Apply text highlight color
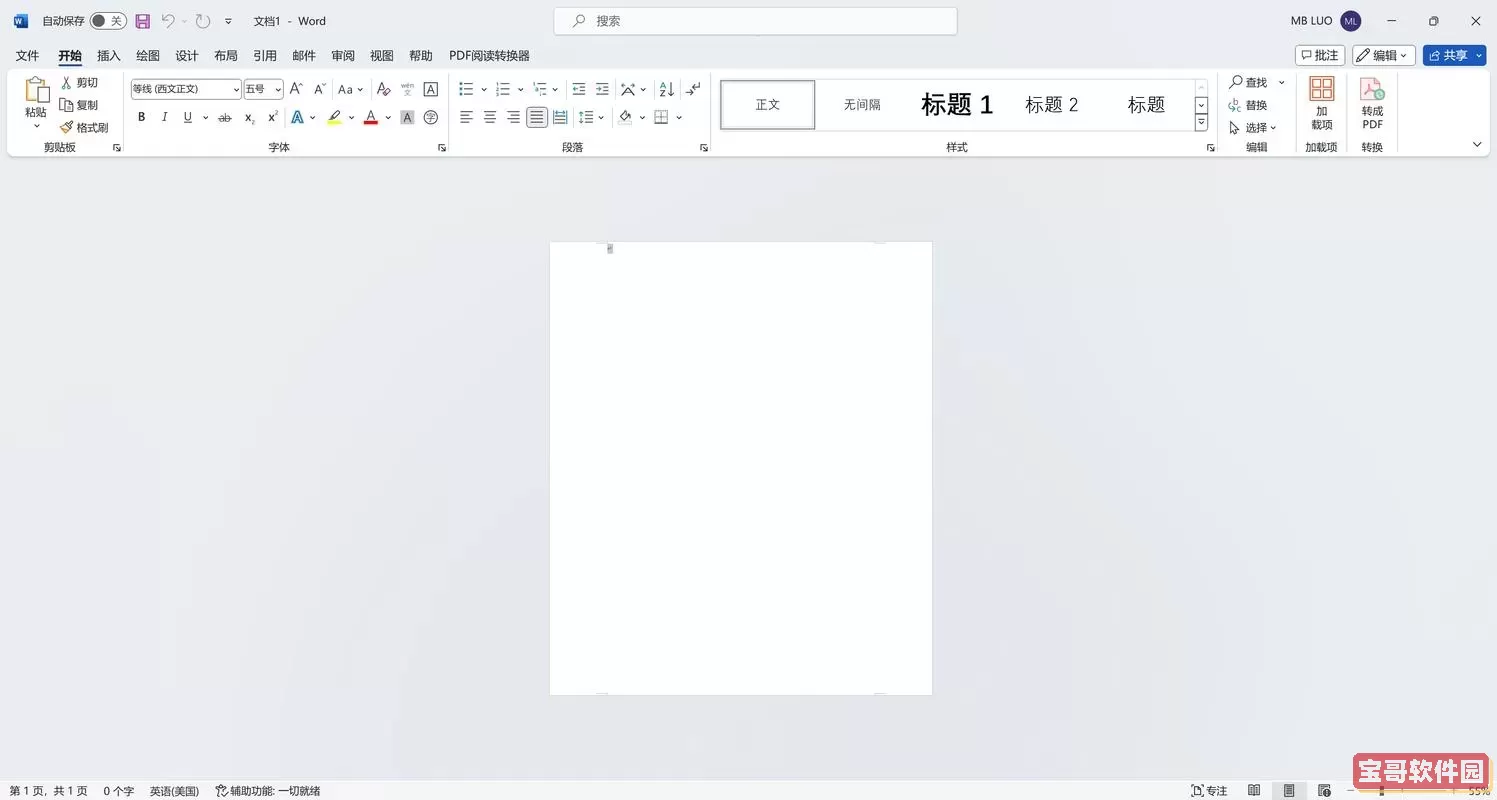Screen dimensions: 1497x800 [x=335, y=117]
